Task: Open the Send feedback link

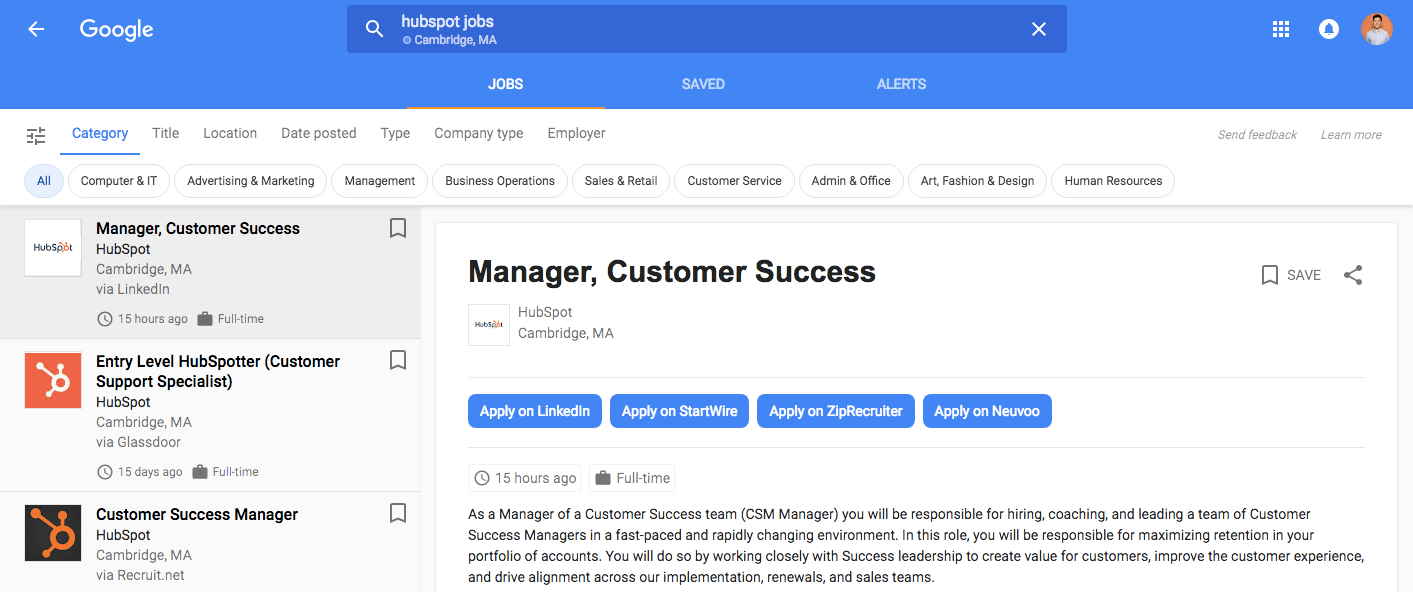Action: [x=1257, y=135]
